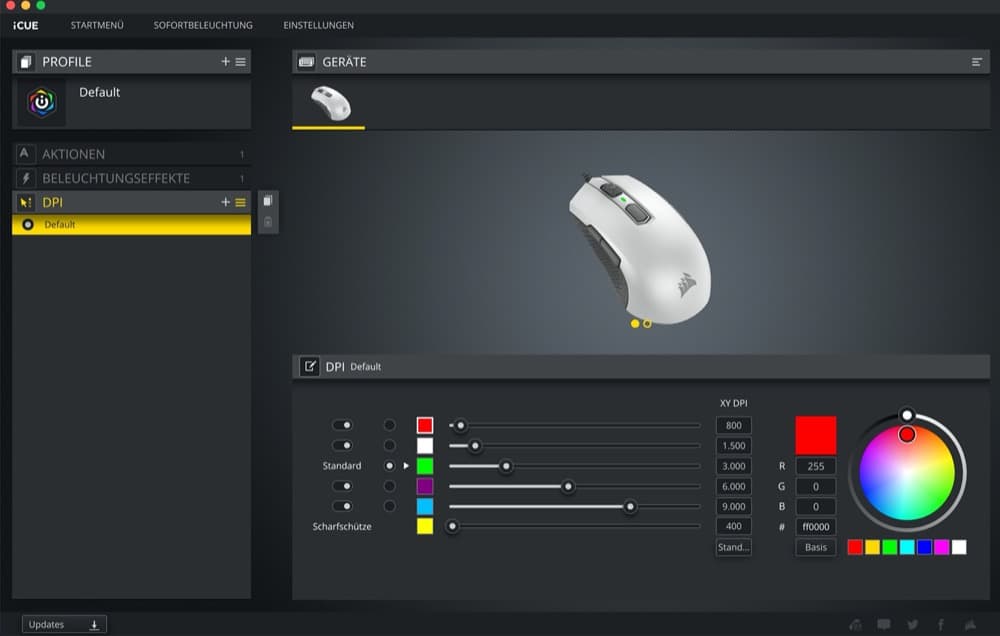The height and width of the screenshot is (636, 1000).
Task: Set 6.000 DPI stage as standard
Action: (390, 486)
